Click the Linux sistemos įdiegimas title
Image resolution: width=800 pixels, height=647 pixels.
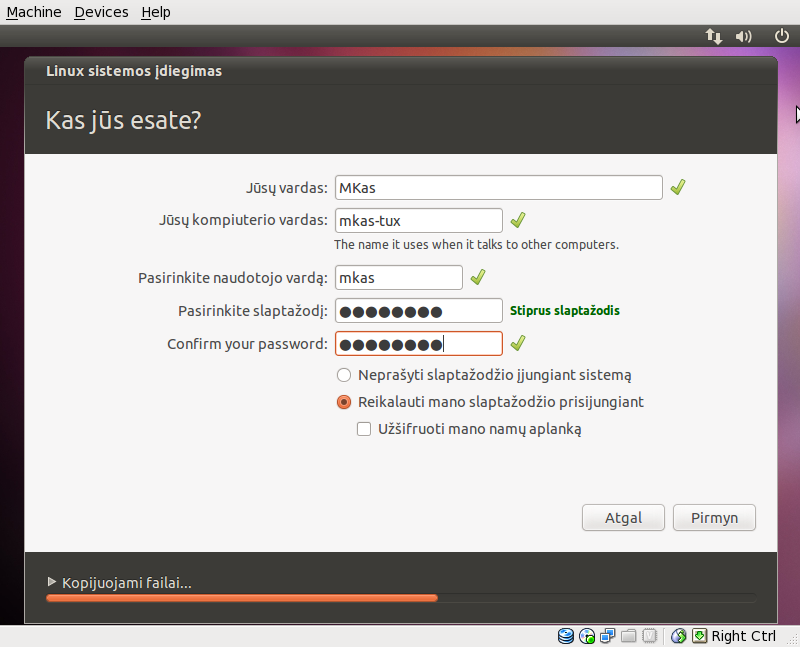click(134, 71)
